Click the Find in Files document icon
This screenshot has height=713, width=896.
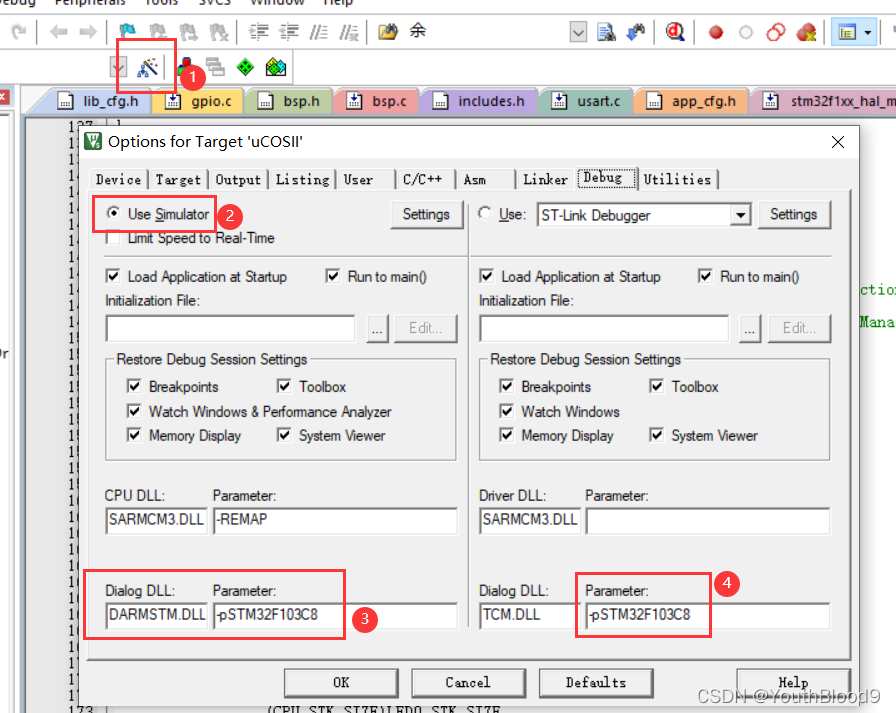pos(606,32)
